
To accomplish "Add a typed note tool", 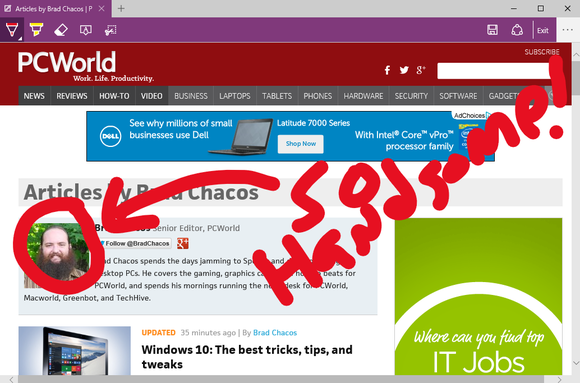I will pyautogui.click(x=86, y=30).
